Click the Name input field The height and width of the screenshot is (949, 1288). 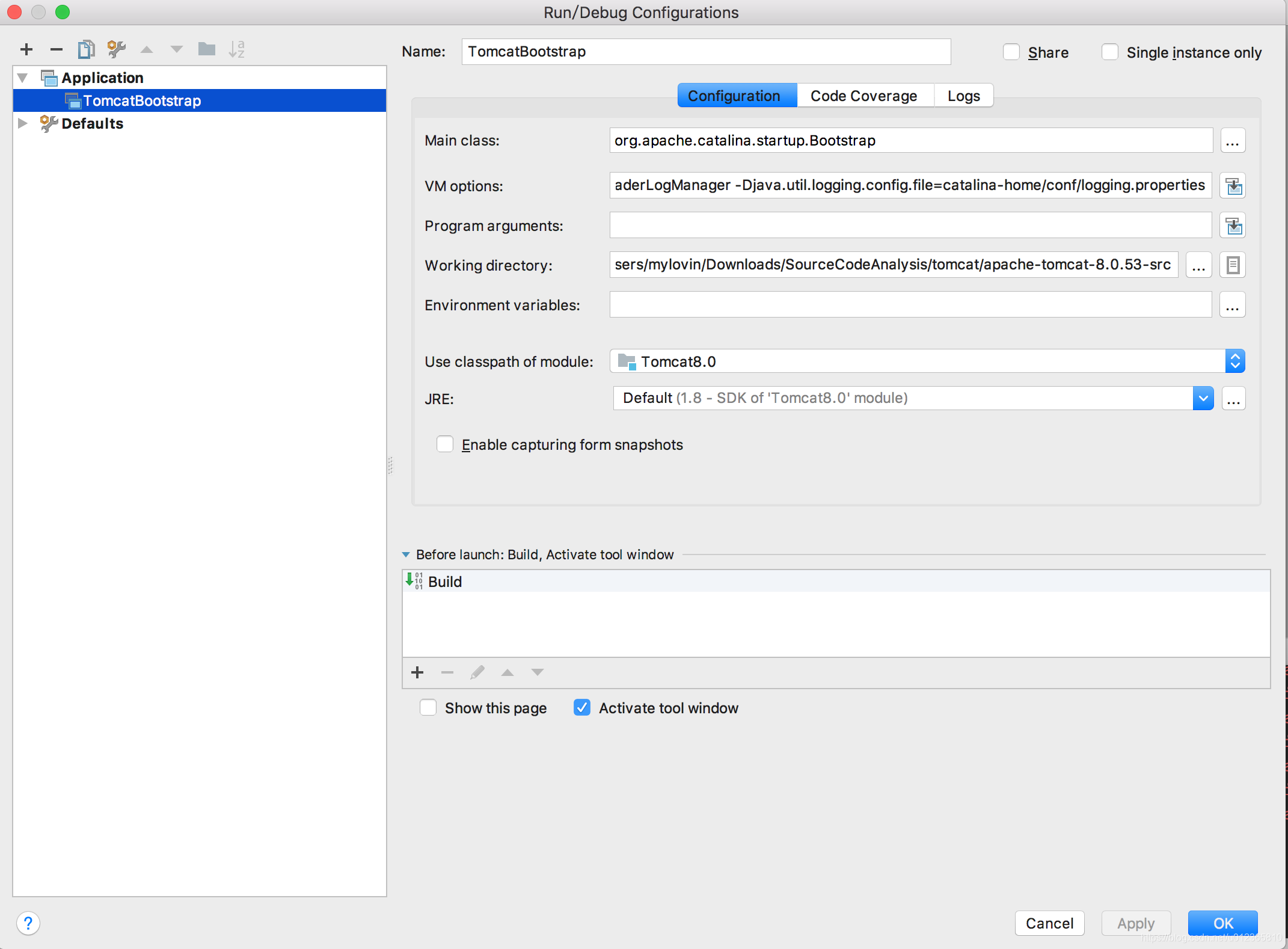[x=706, y=52]
